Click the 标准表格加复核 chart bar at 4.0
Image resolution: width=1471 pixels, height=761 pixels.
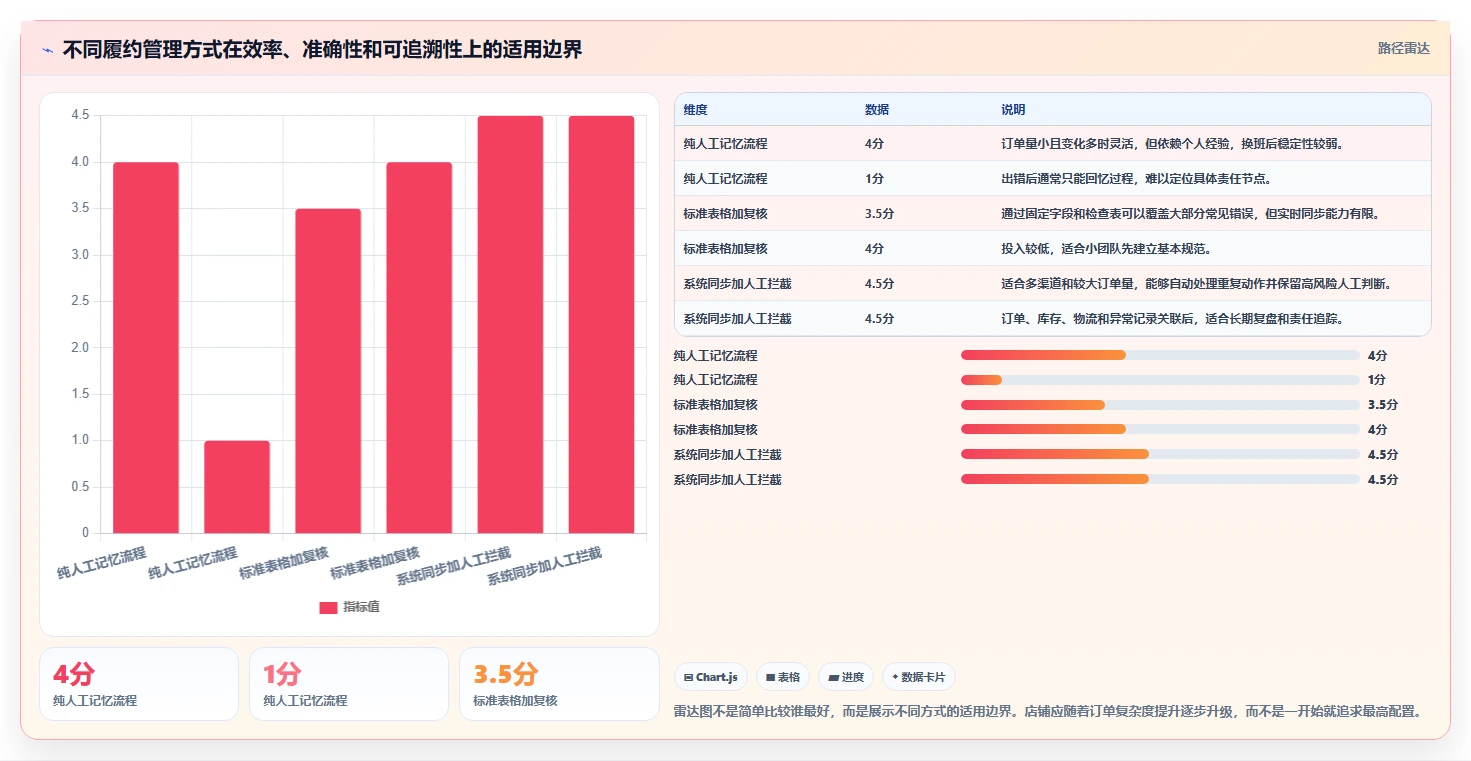tap(419, 347)
